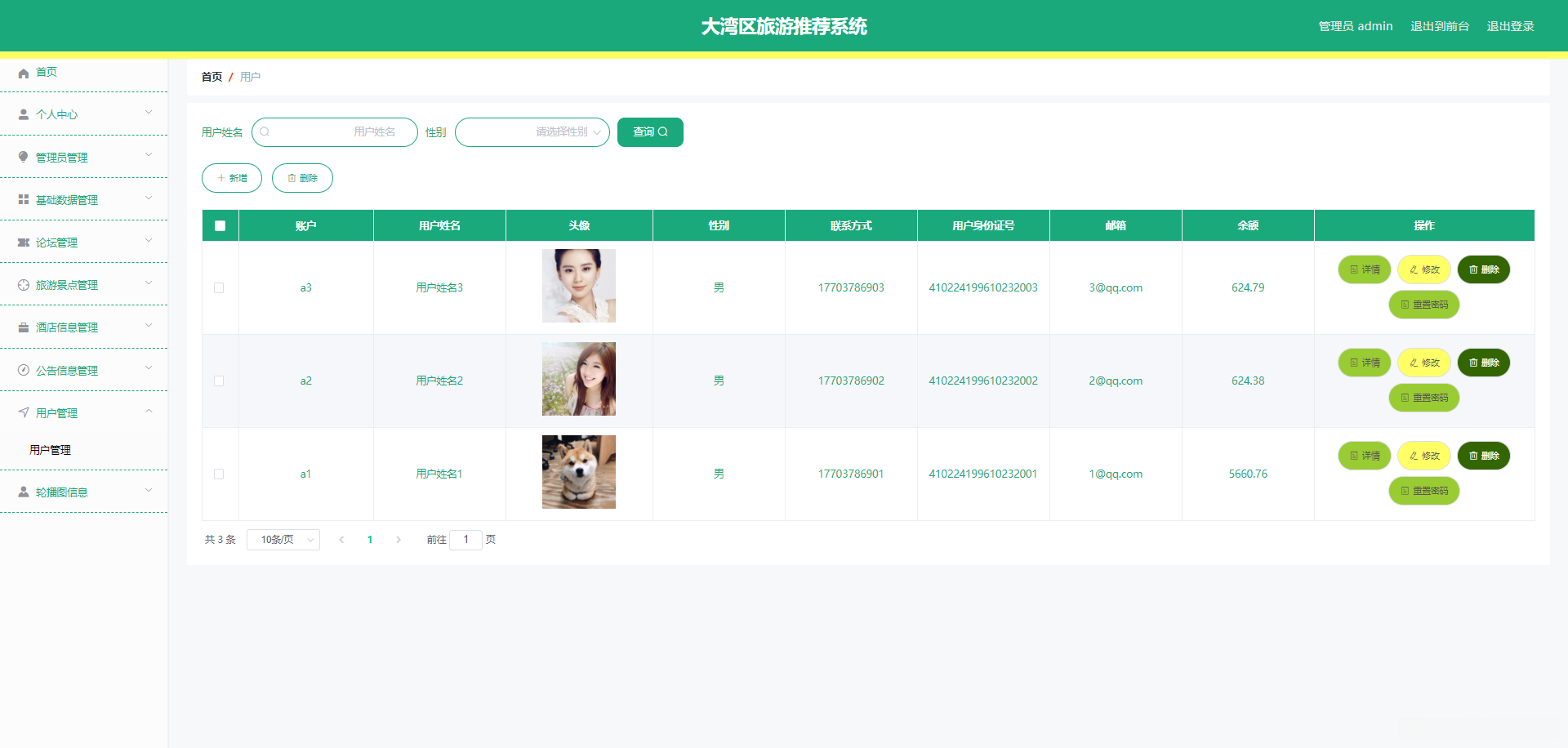Click the 退出登录 link
Image resolution: width=1568 pixels, height=748 pixels.
click(1510, 26)
